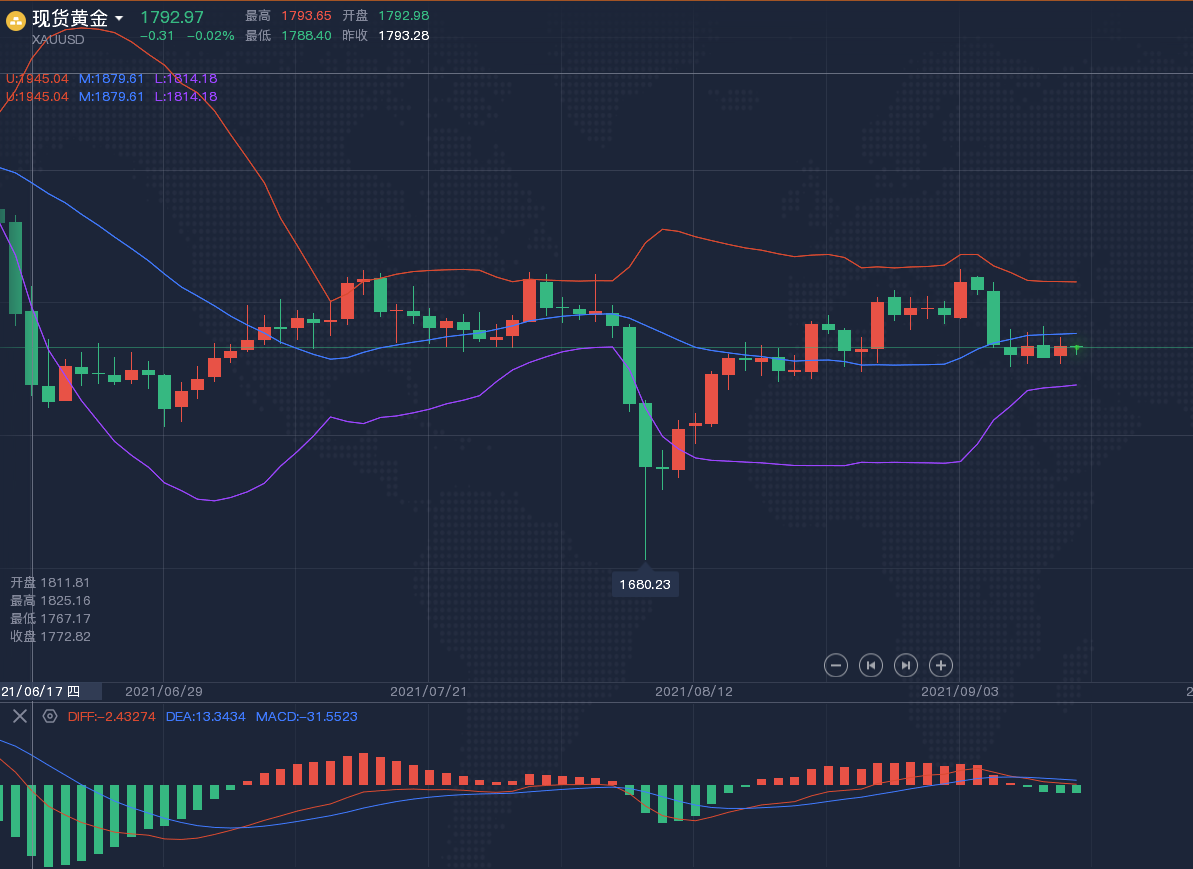The image size is (1193, 869).
Task: Open the 现货黄金 instrument dropdown arrow
Action: tap(119, 19)
